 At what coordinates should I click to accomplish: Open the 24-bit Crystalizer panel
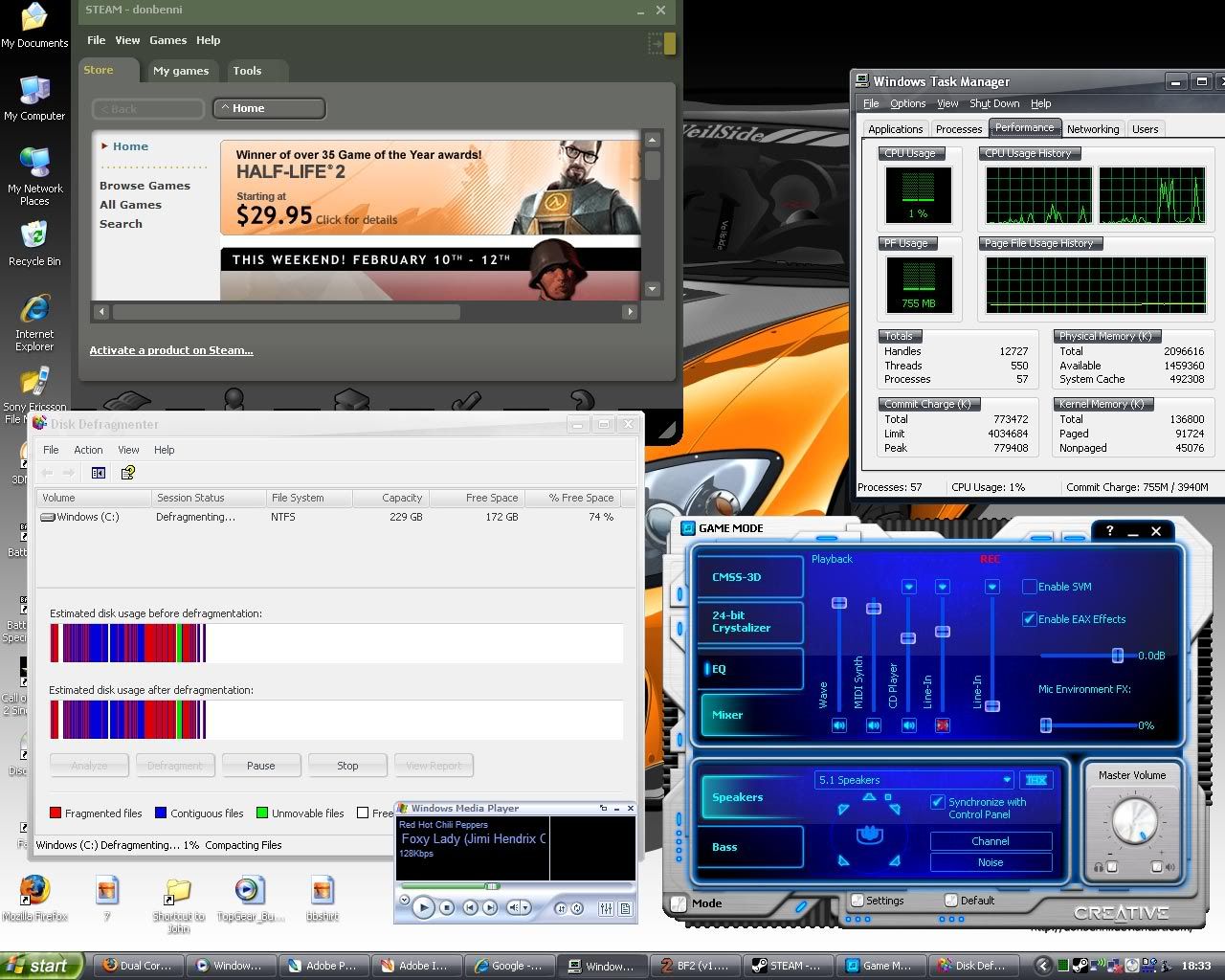coord(749,622)
